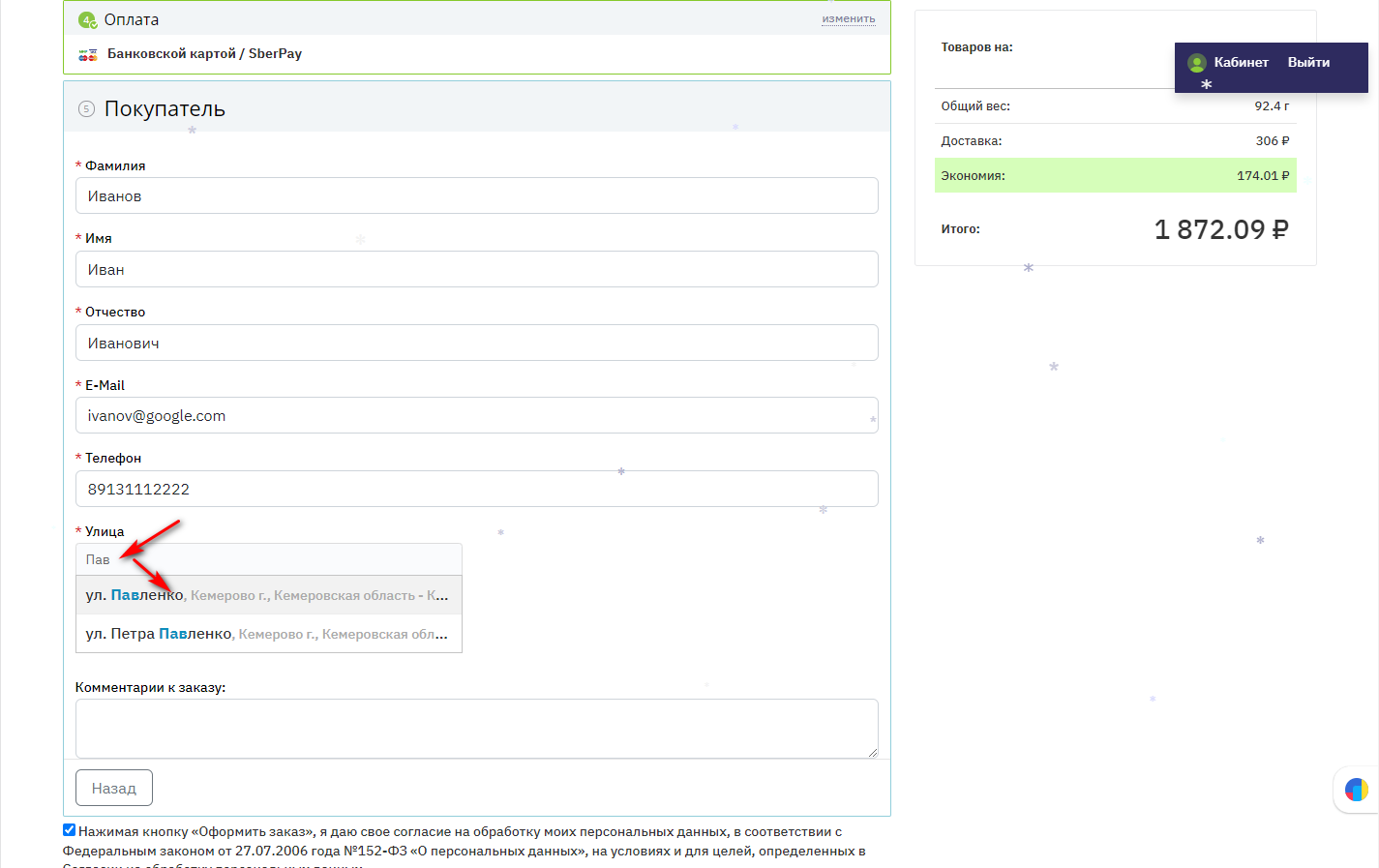Select the 'ул. Павленко' street suggestion
This screenshot has width=1379, height=868.
268,595
